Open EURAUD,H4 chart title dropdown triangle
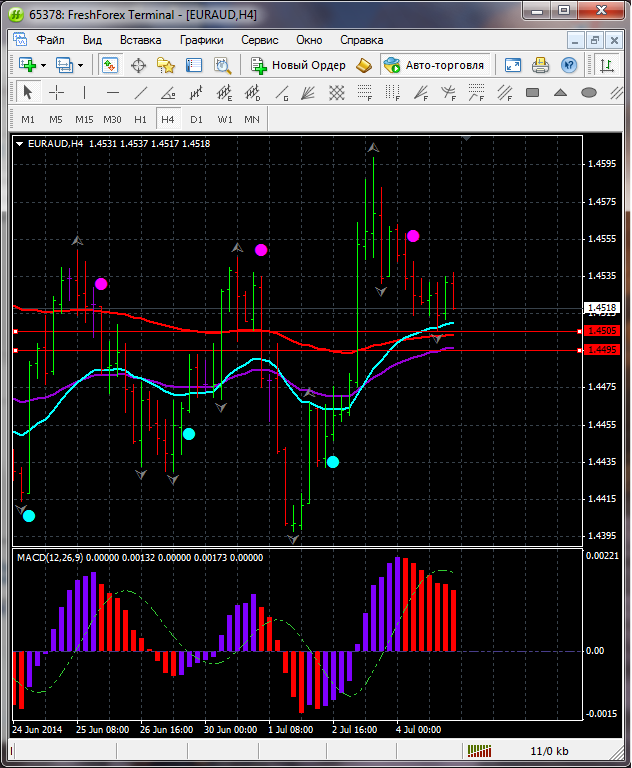Image resolution: width=632 pixels, height=768 pixels. pos(20,144)
